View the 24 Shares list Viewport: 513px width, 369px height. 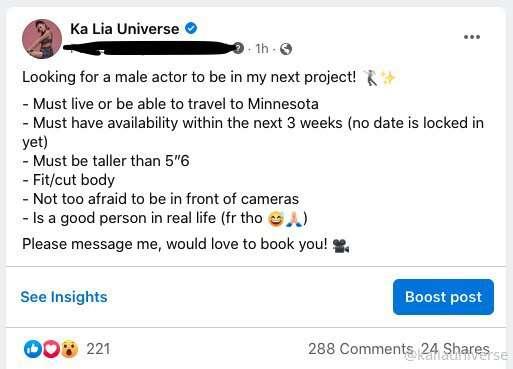(x=455, y=349)
